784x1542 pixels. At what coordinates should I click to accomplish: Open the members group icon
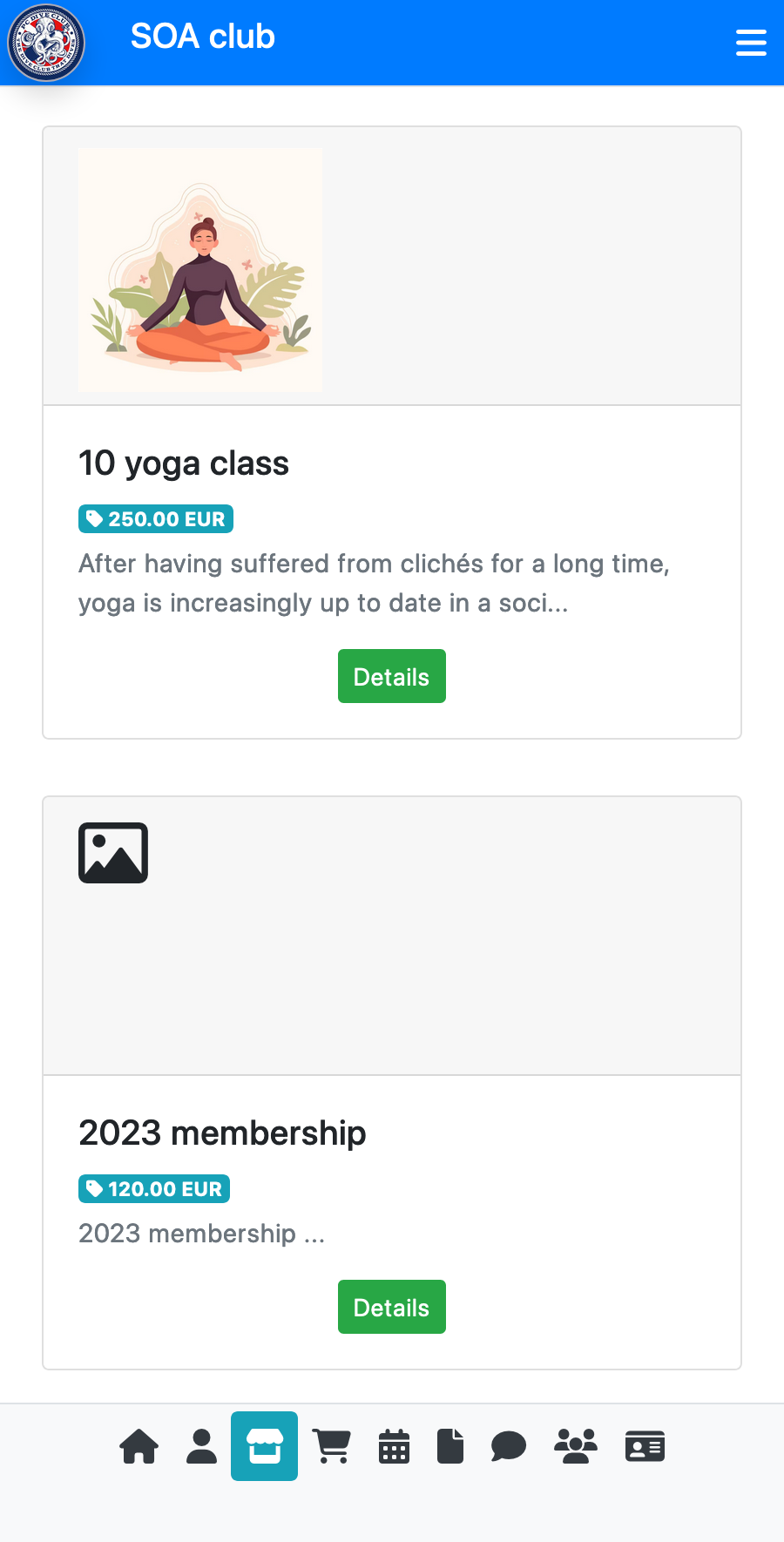point(576,1446)
